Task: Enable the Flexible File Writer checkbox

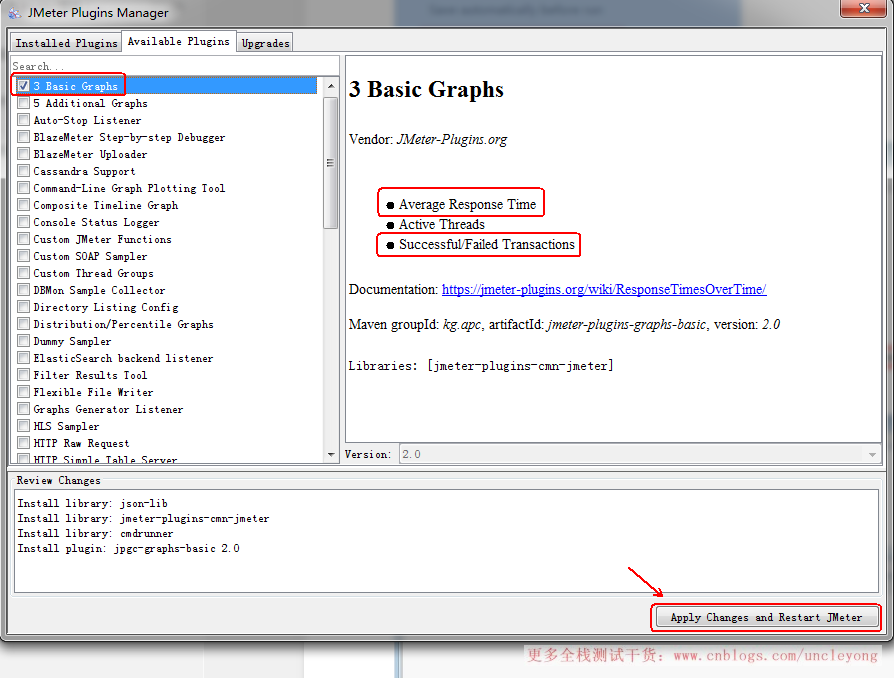Action: pos(23,392)
